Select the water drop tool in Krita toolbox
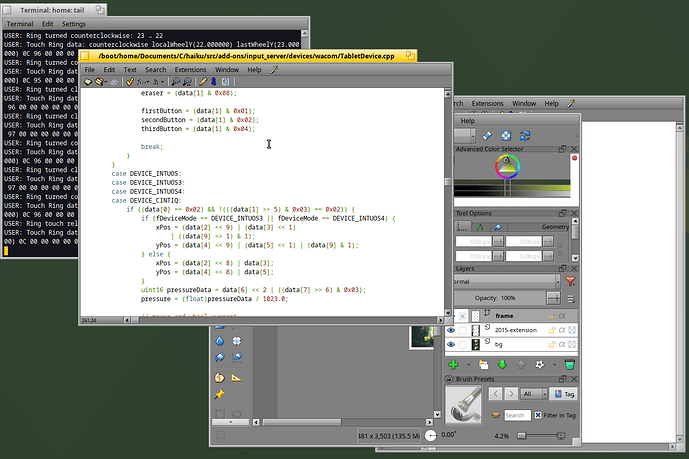This screenshot has height=459, width=689. (x=220, y=341)
